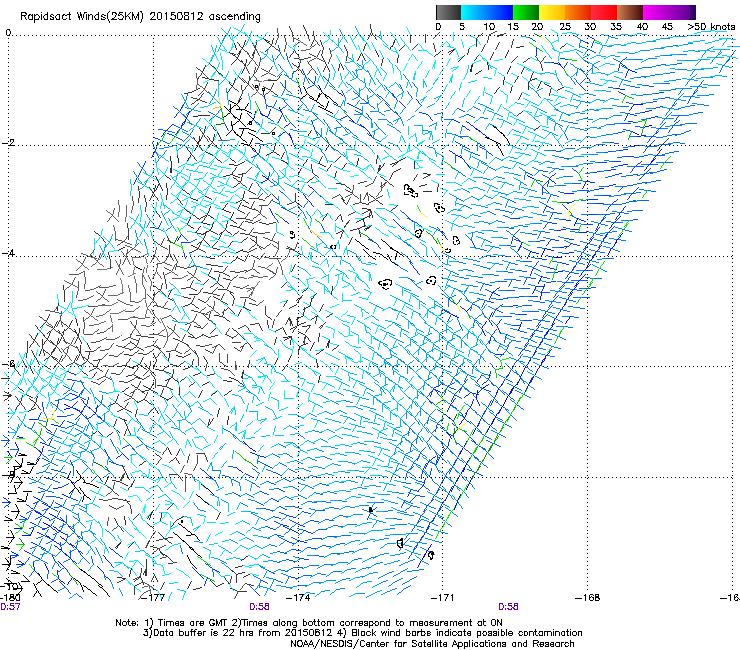Click the "-4" latitude axis label
Image resolution: width=740 pixels, height=650 pixels.
(x=9, y=253)
